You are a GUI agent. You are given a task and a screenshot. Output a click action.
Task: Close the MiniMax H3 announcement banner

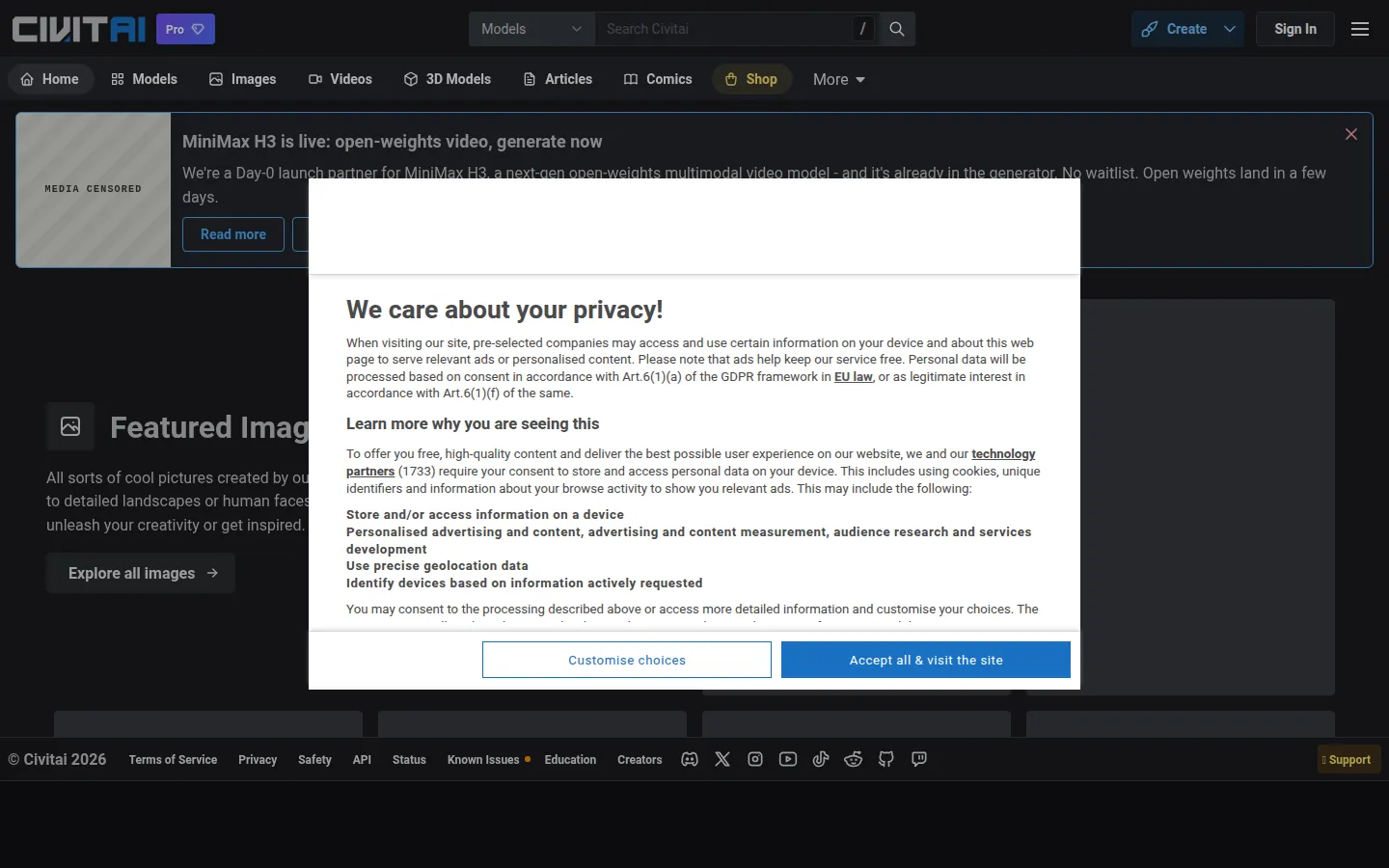tap(1351, 134)
